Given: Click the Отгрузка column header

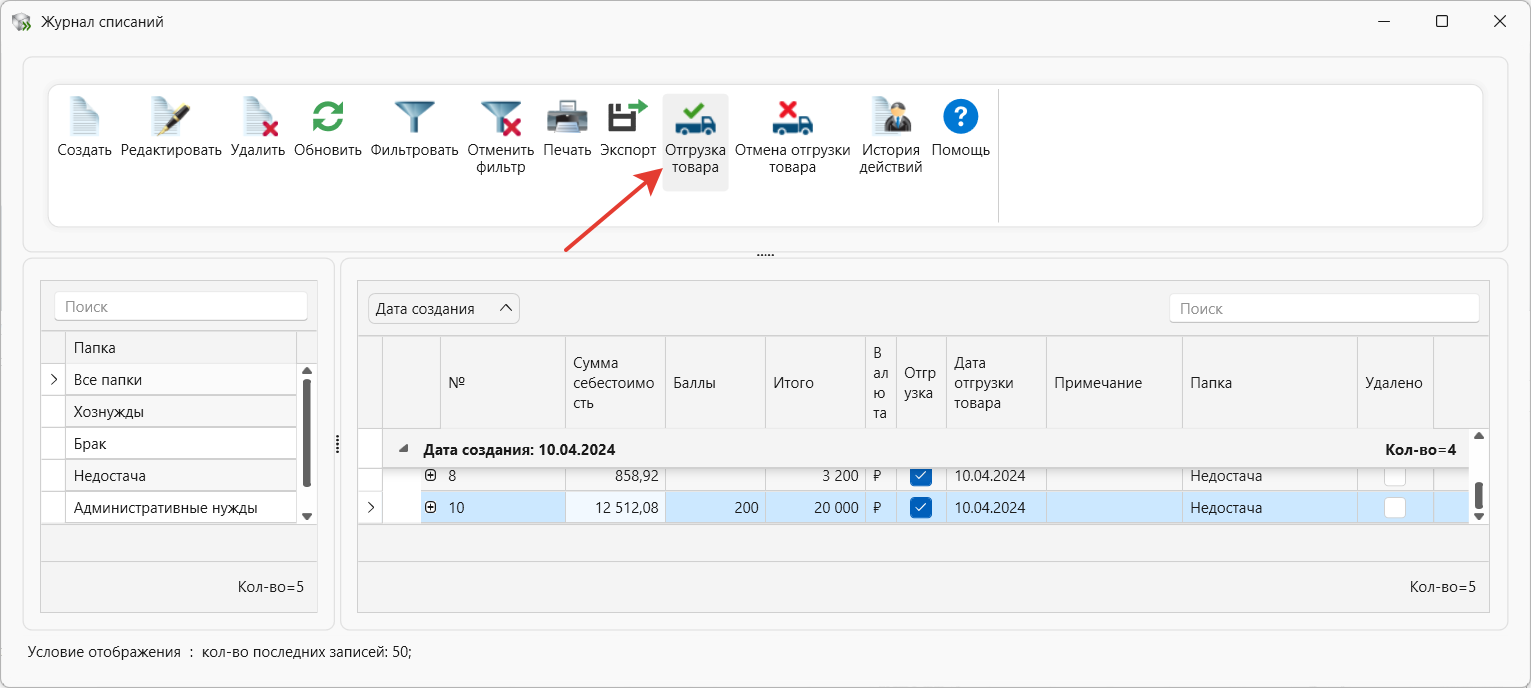Looking at the screenshot, I should click(921, 383).
